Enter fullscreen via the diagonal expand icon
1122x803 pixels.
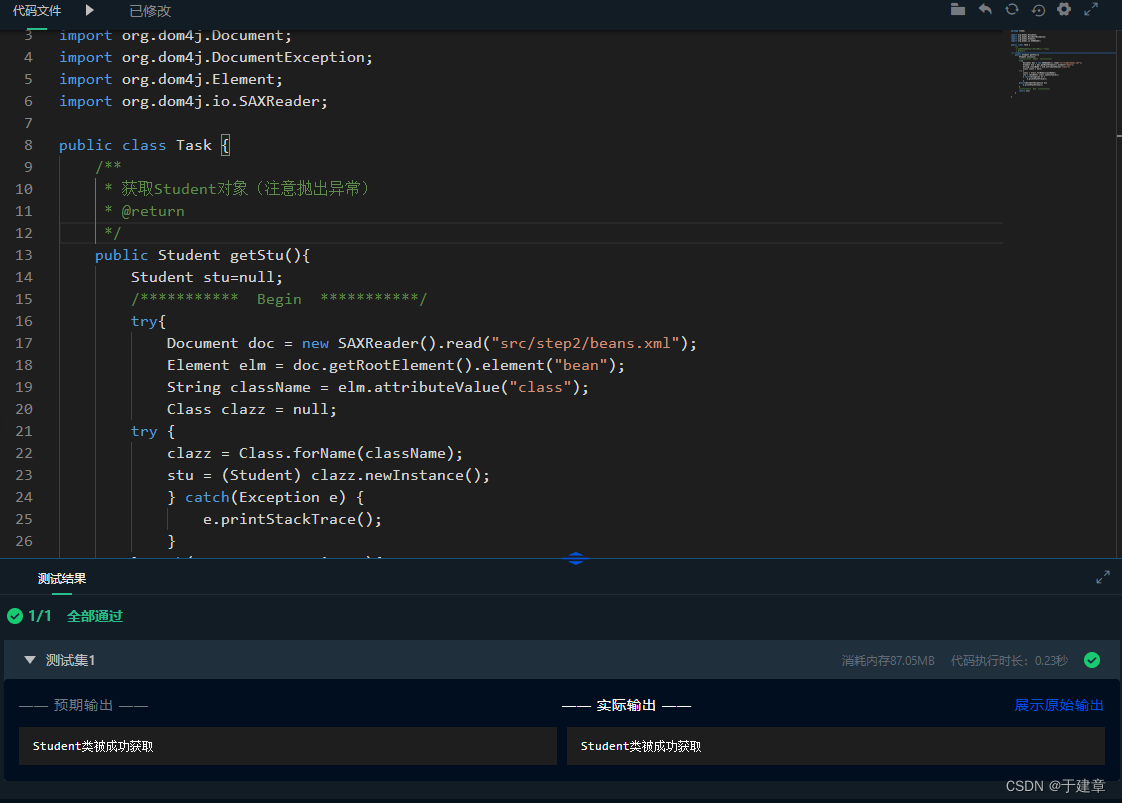[x=1092, y=10]
